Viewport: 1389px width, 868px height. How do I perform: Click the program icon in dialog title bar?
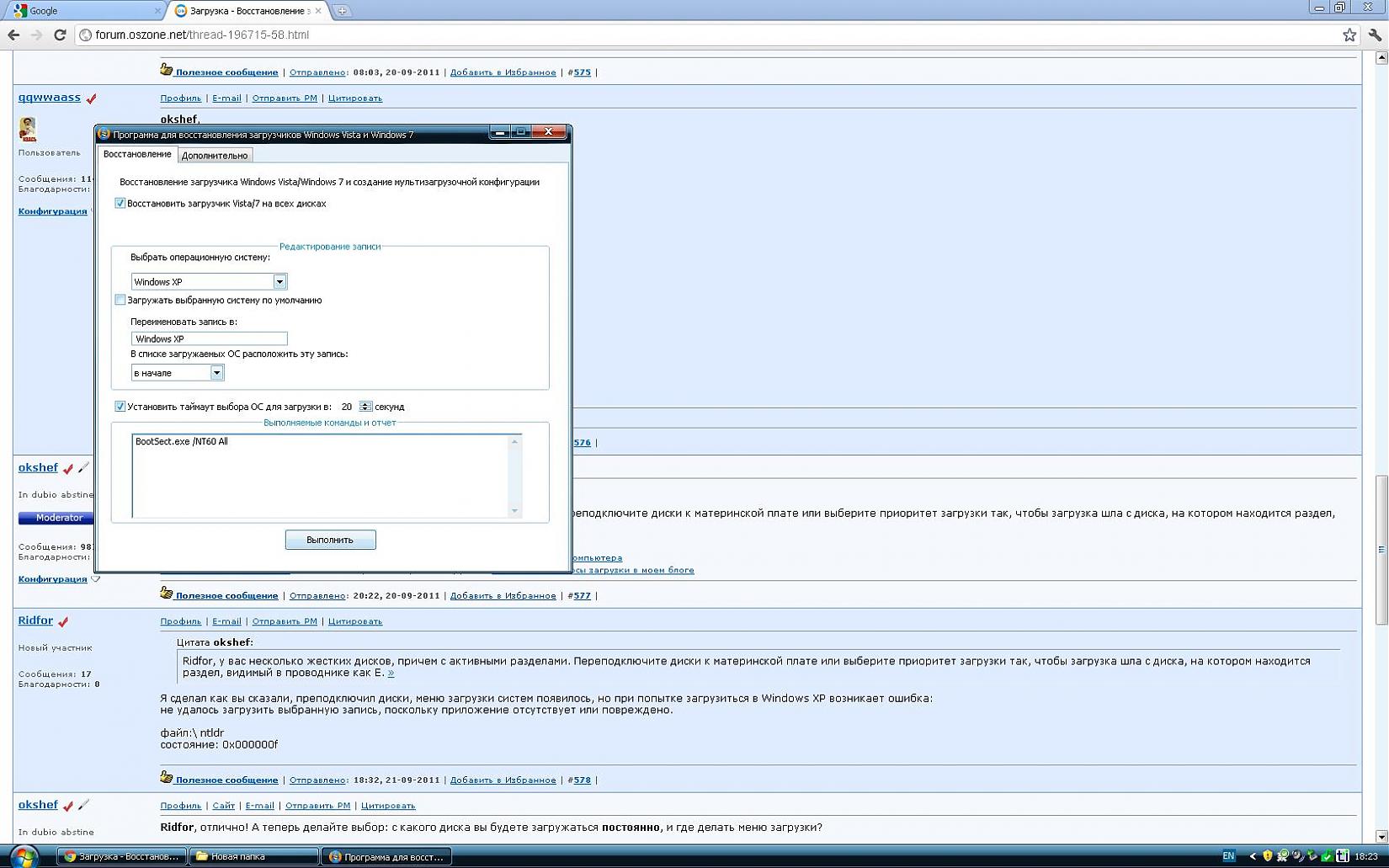click(x=104, y=134)
